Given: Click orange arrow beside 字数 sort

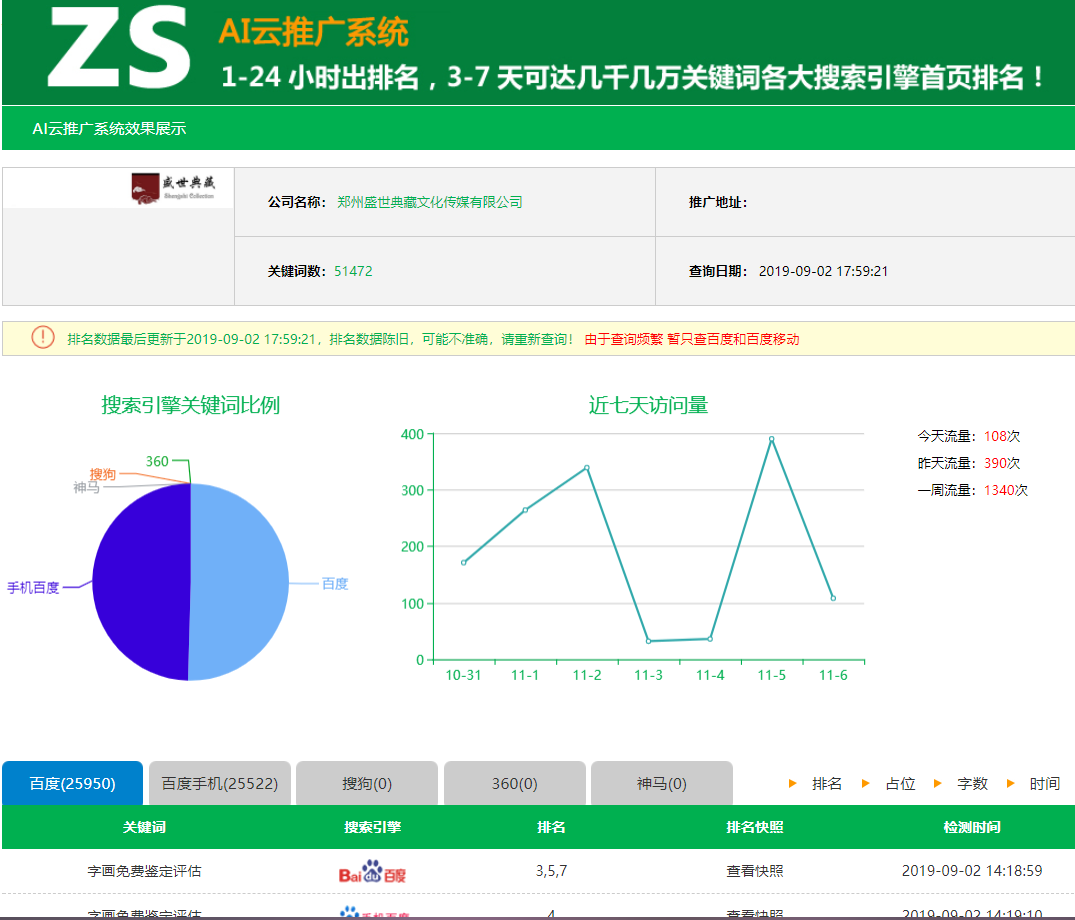Looking at the screenshot, I should 937,784.
